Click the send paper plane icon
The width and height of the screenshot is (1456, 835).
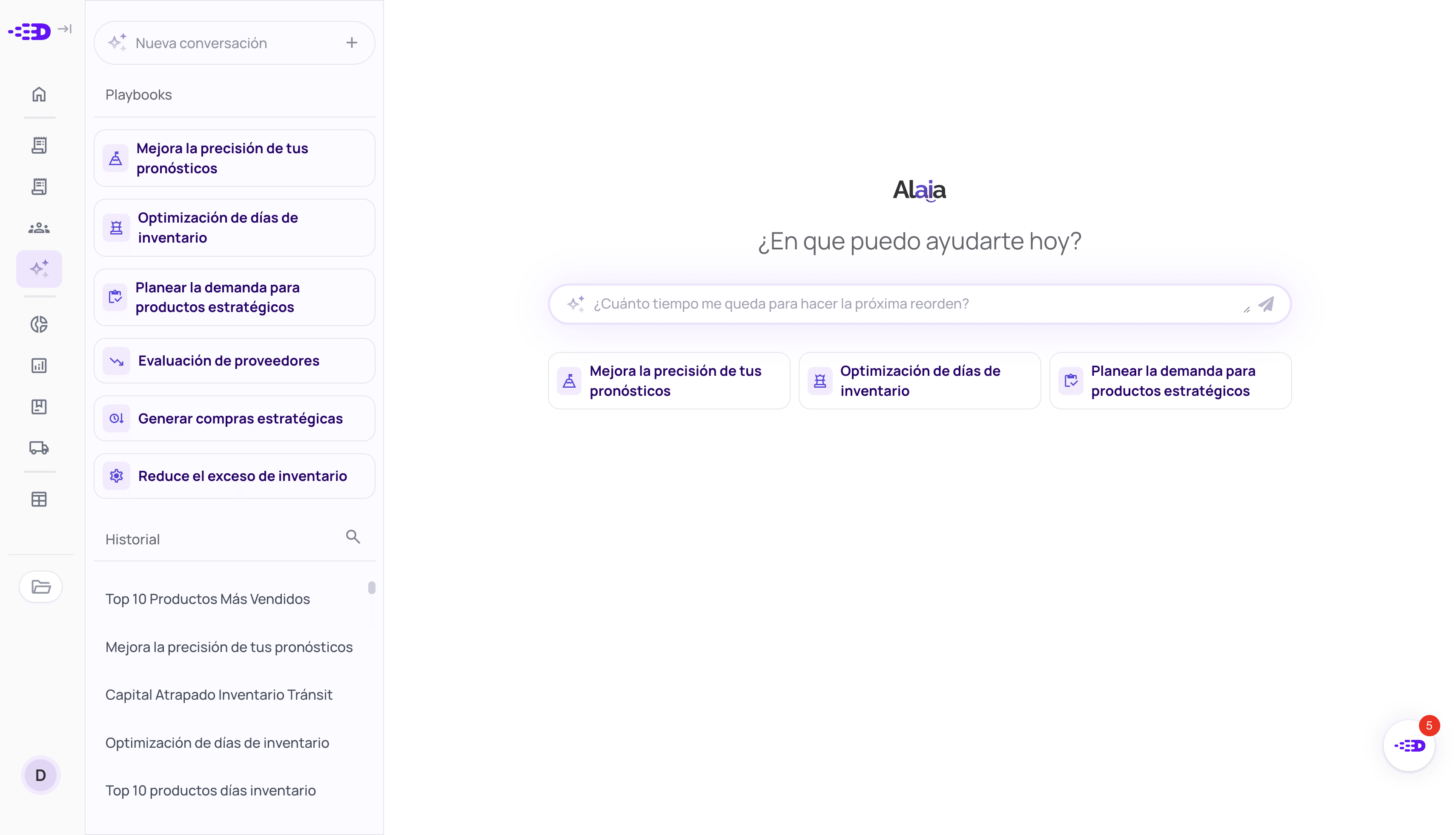[x=1266, y=304]
